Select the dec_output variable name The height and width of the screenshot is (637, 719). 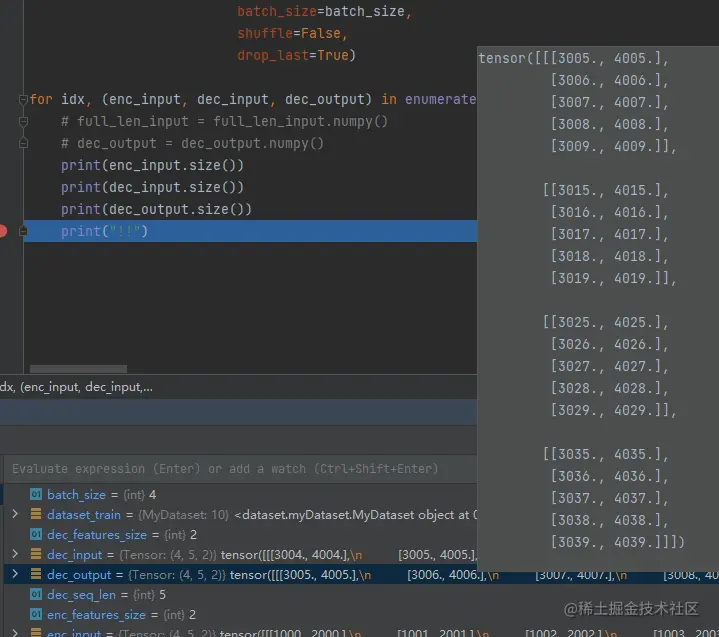click(x=79, y=575)
